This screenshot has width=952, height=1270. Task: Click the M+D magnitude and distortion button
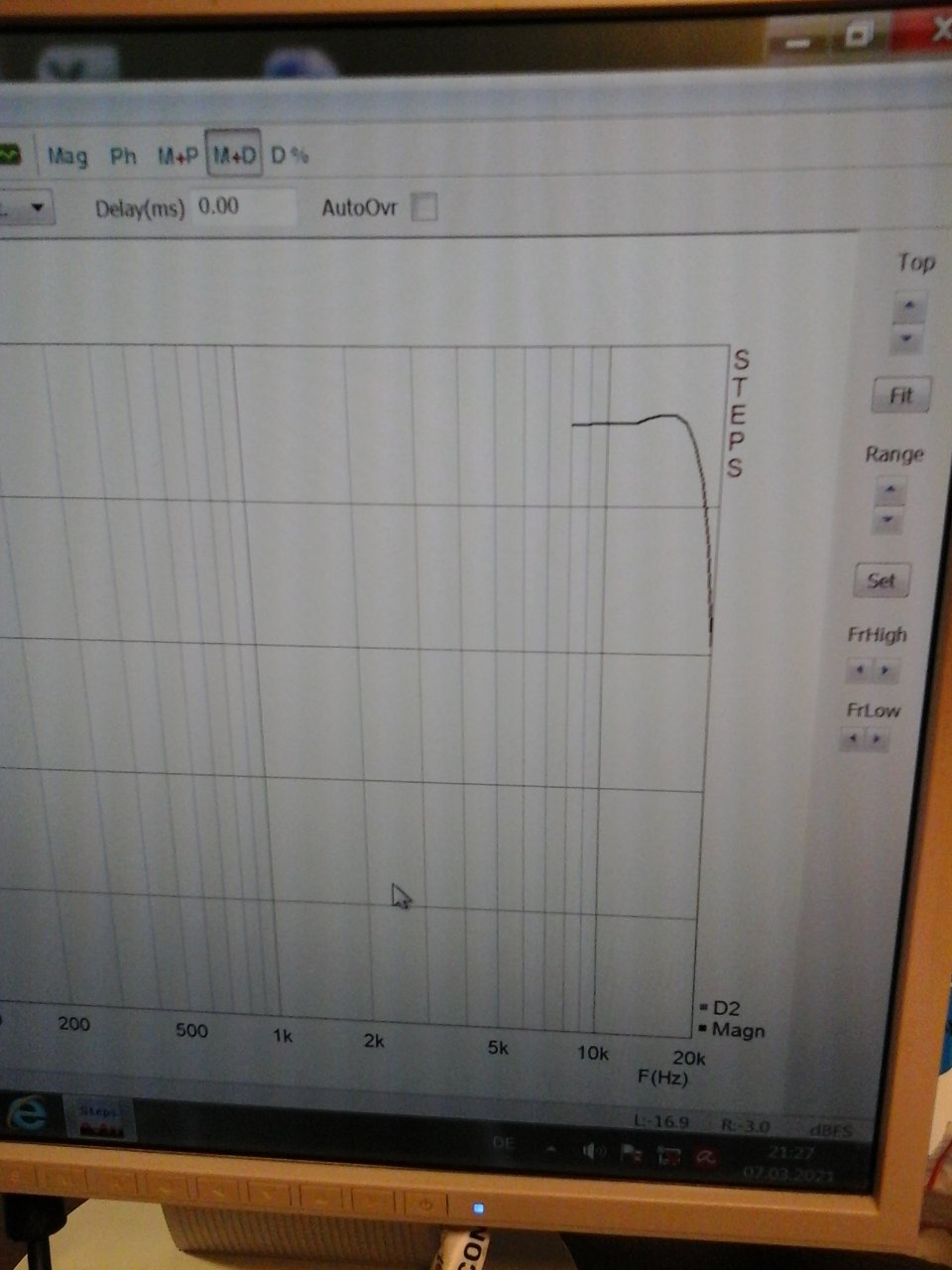coord(234,155)
